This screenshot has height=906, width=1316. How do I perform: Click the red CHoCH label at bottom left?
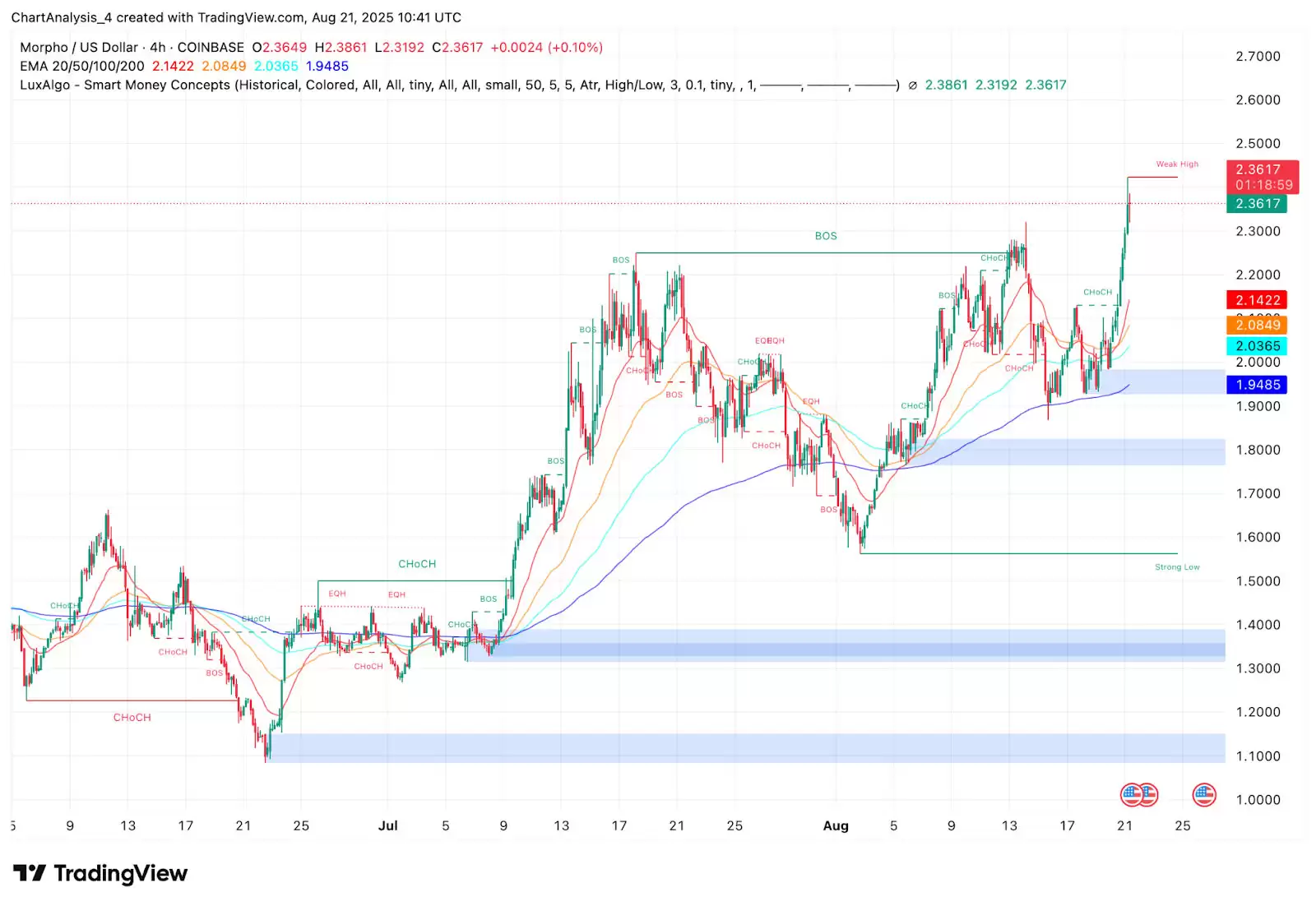(x=132, y=718)
